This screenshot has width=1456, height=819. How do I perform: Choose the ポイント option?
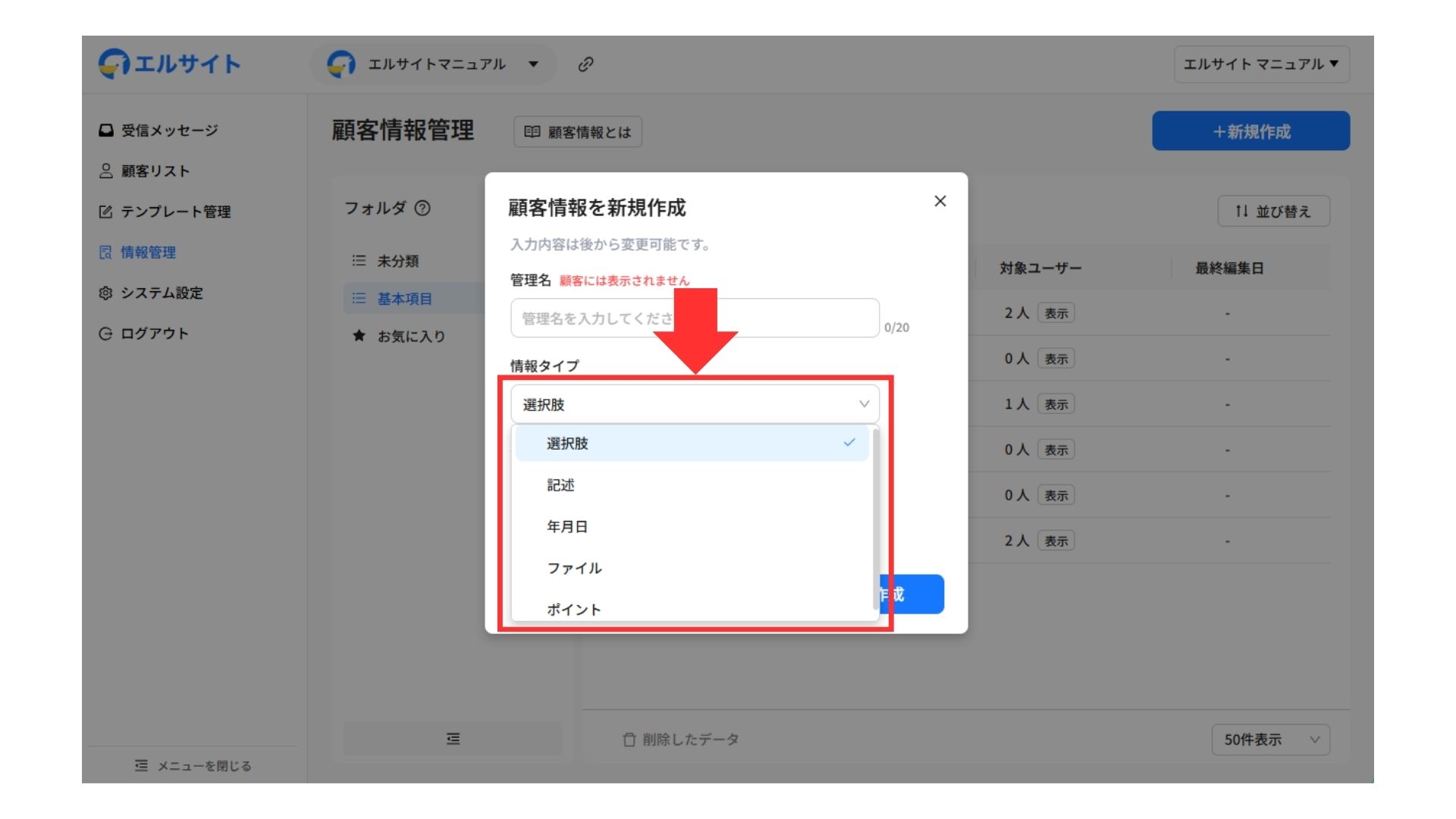point(573,610)
